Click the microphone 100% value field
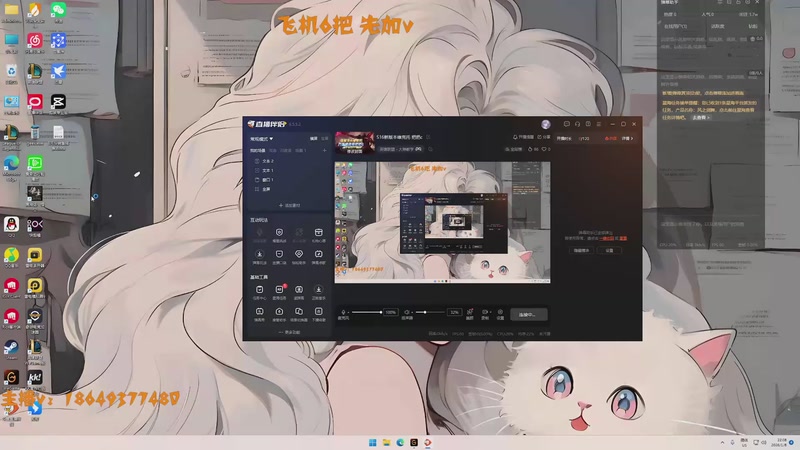 [391, 312]
